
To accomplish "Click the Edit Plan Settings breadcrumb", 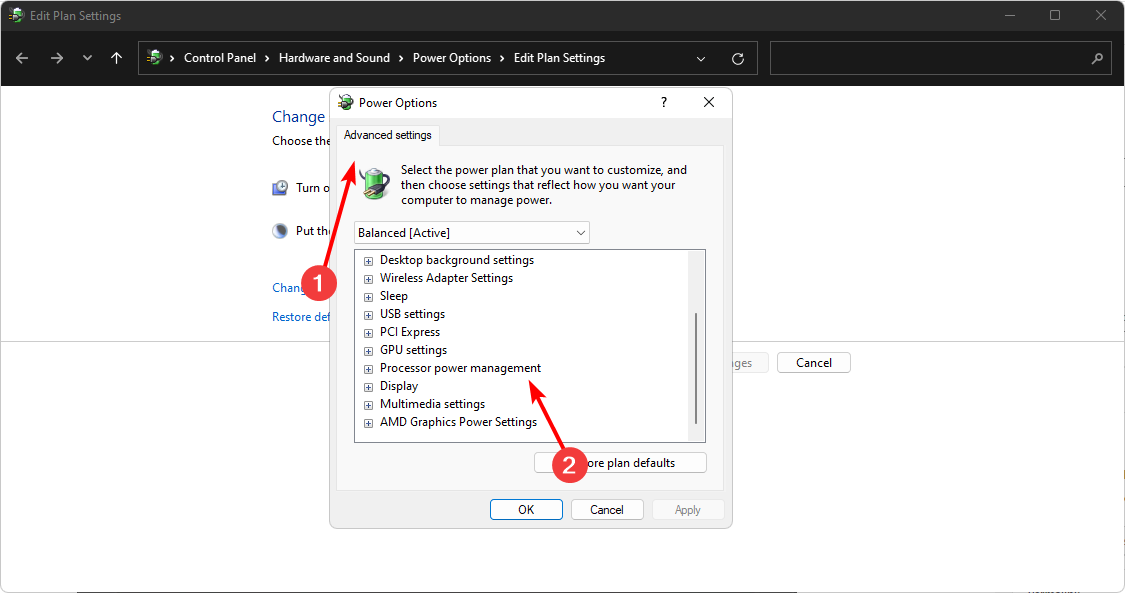I will pos(559,58).
